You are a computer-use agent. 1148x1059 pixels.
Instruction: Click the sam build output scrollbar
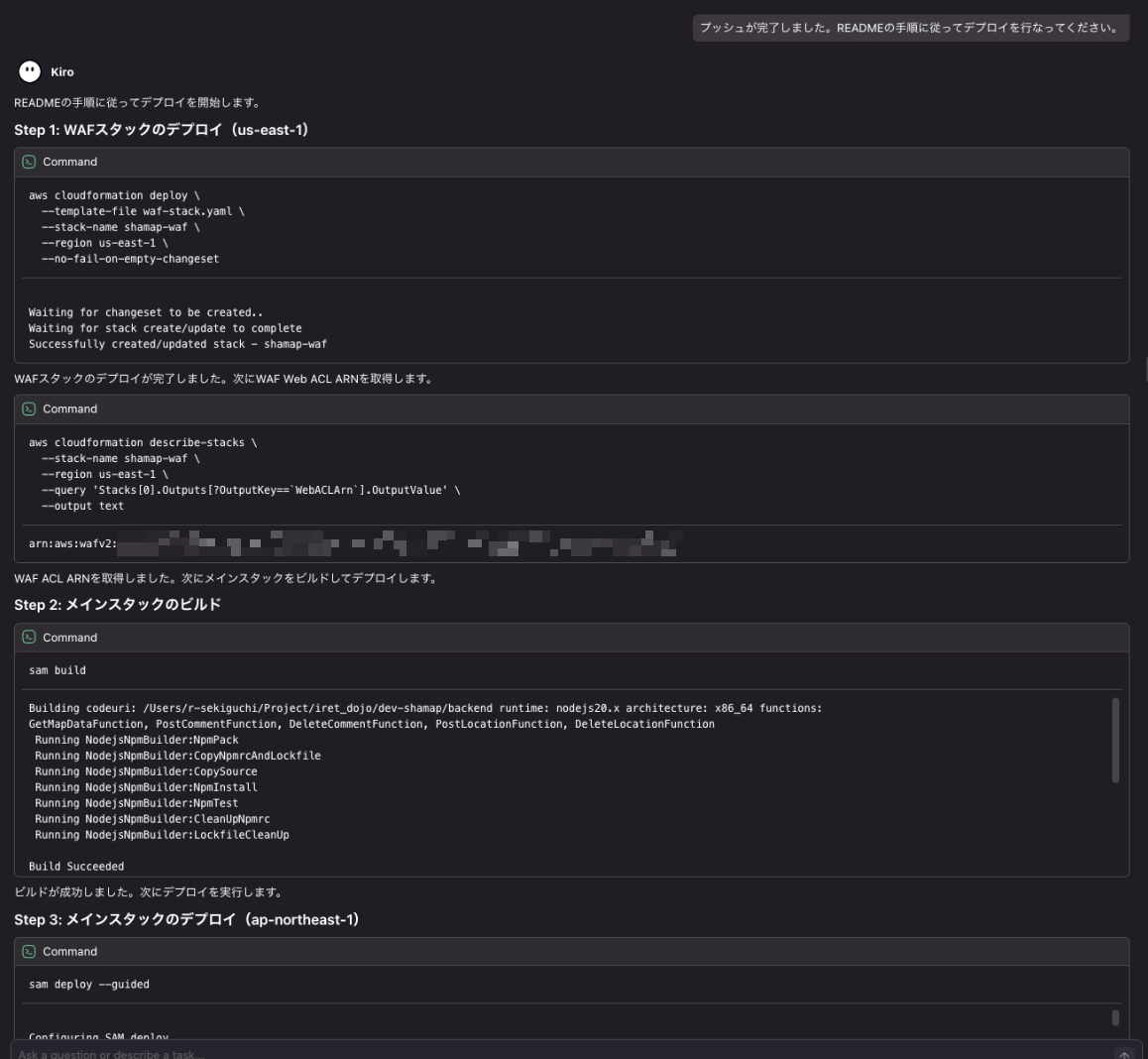point(1115,740)
